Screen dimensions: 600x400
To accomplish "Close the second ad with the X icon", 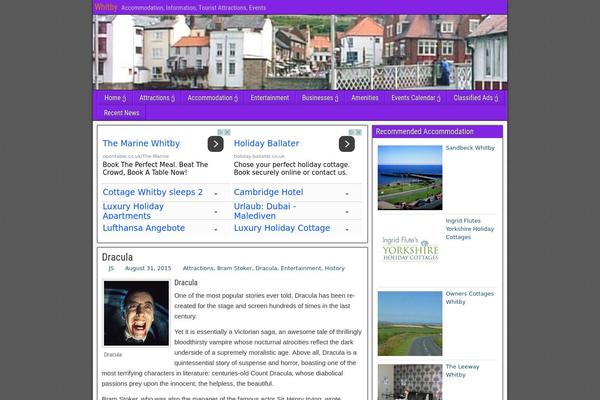I will click(x=359, y=132).
